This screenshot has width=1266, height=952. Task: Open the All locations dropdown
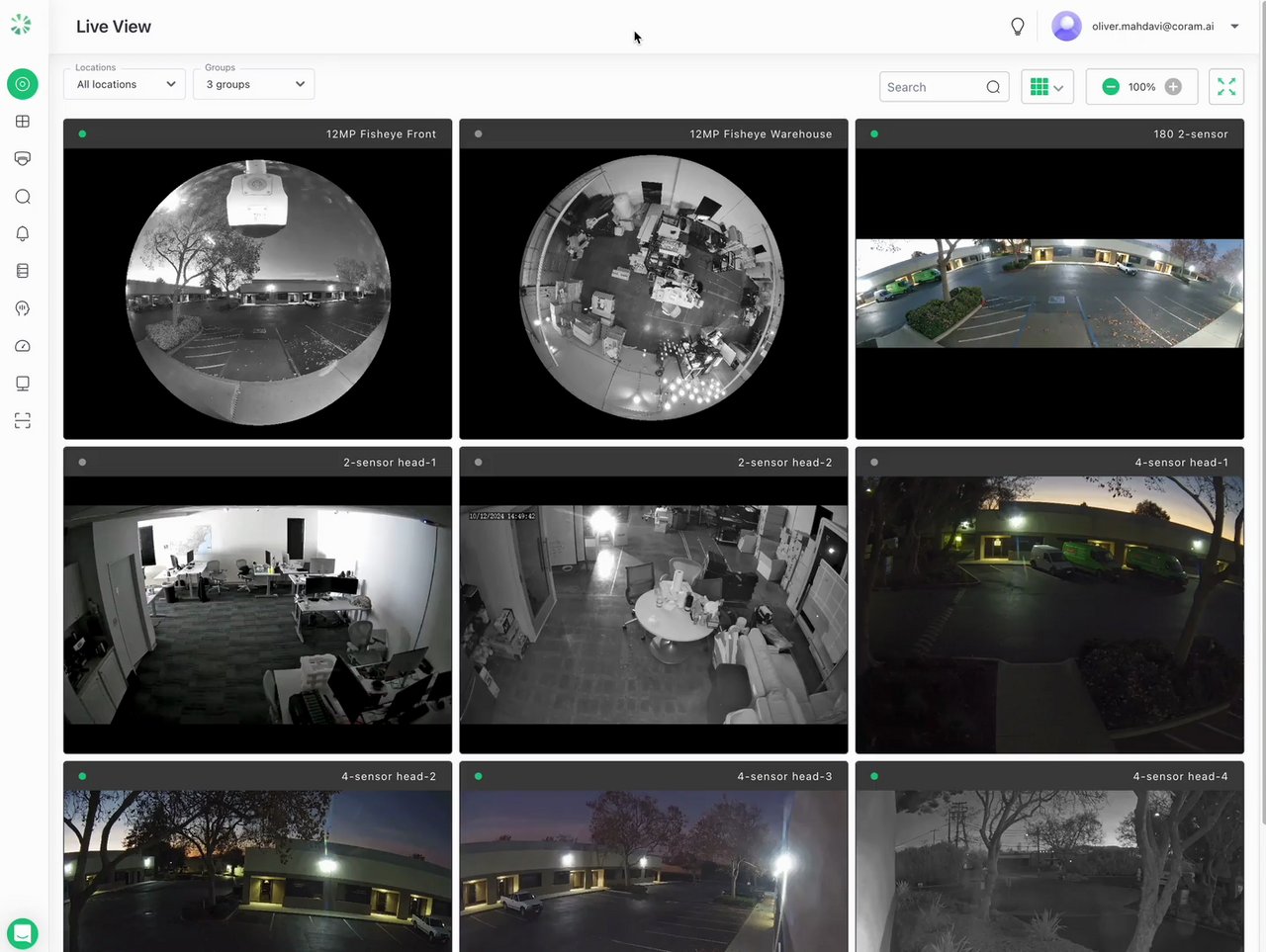click(x=125, y=84)
